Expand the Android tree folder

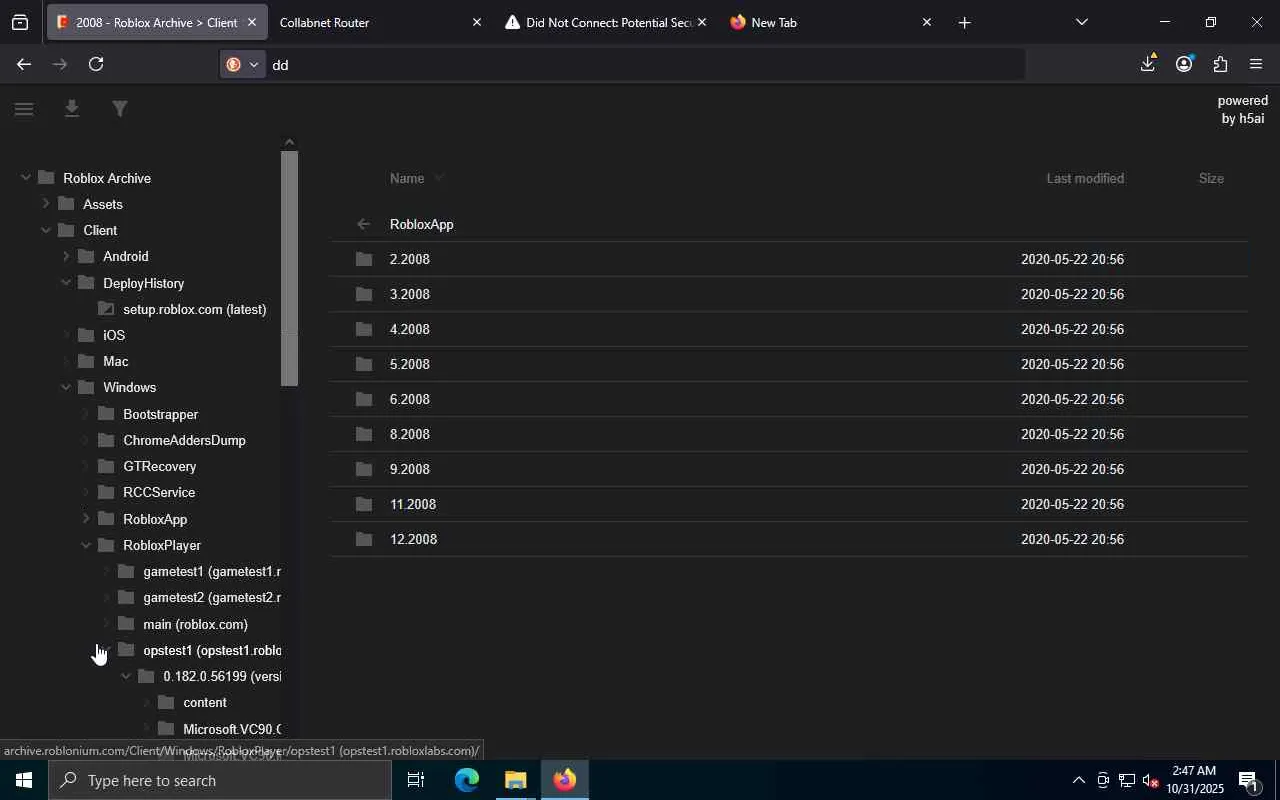[x=66, y=256]
